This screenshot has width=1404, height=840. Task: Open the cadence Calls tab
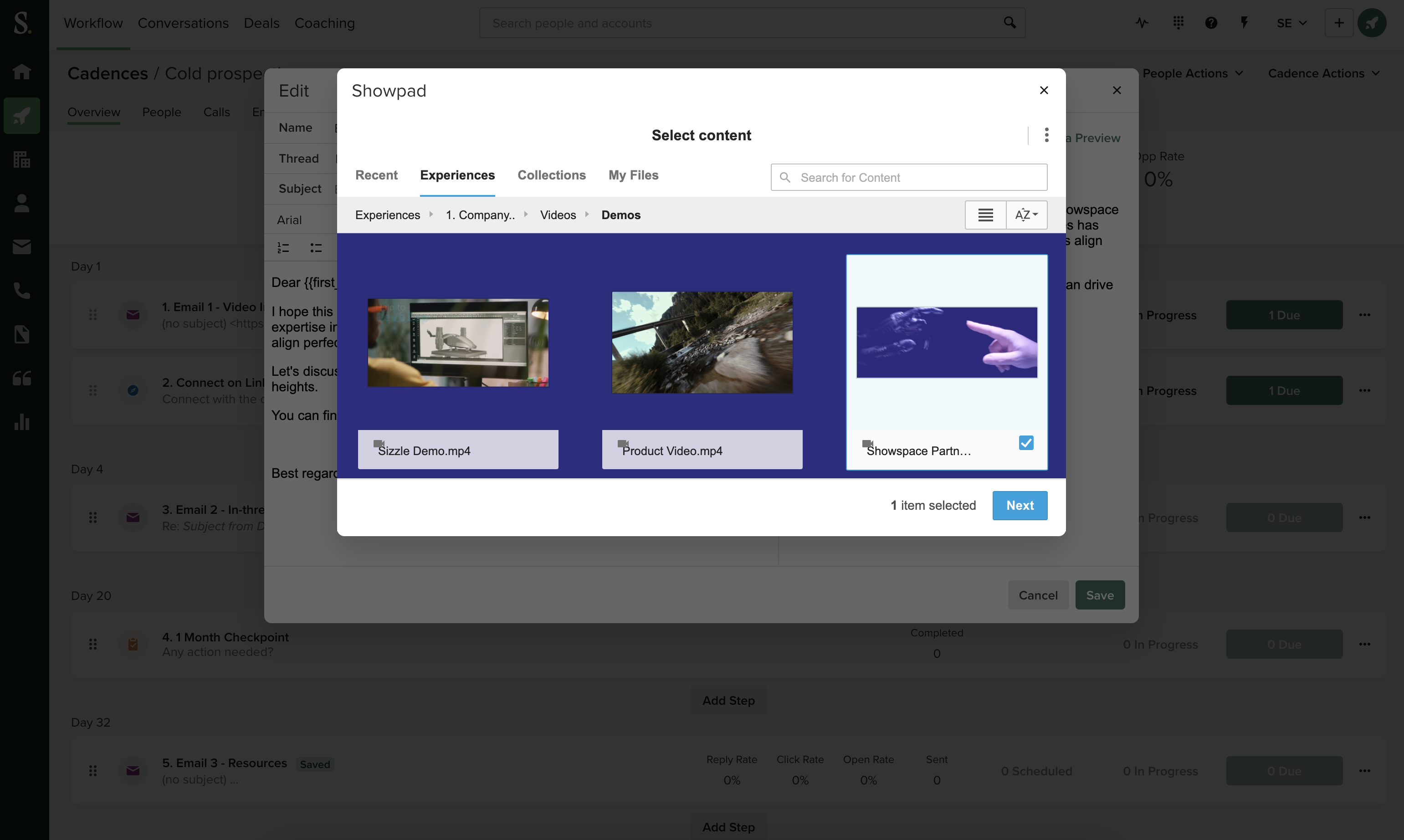pyautogui.click(x=217, y=112)
